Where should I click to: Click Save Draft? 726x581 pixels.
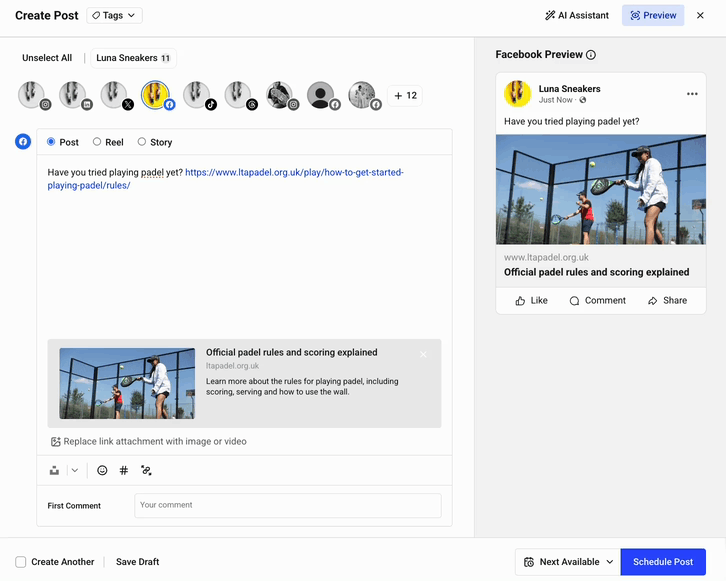pyautogui.click(x=138, y=562)
